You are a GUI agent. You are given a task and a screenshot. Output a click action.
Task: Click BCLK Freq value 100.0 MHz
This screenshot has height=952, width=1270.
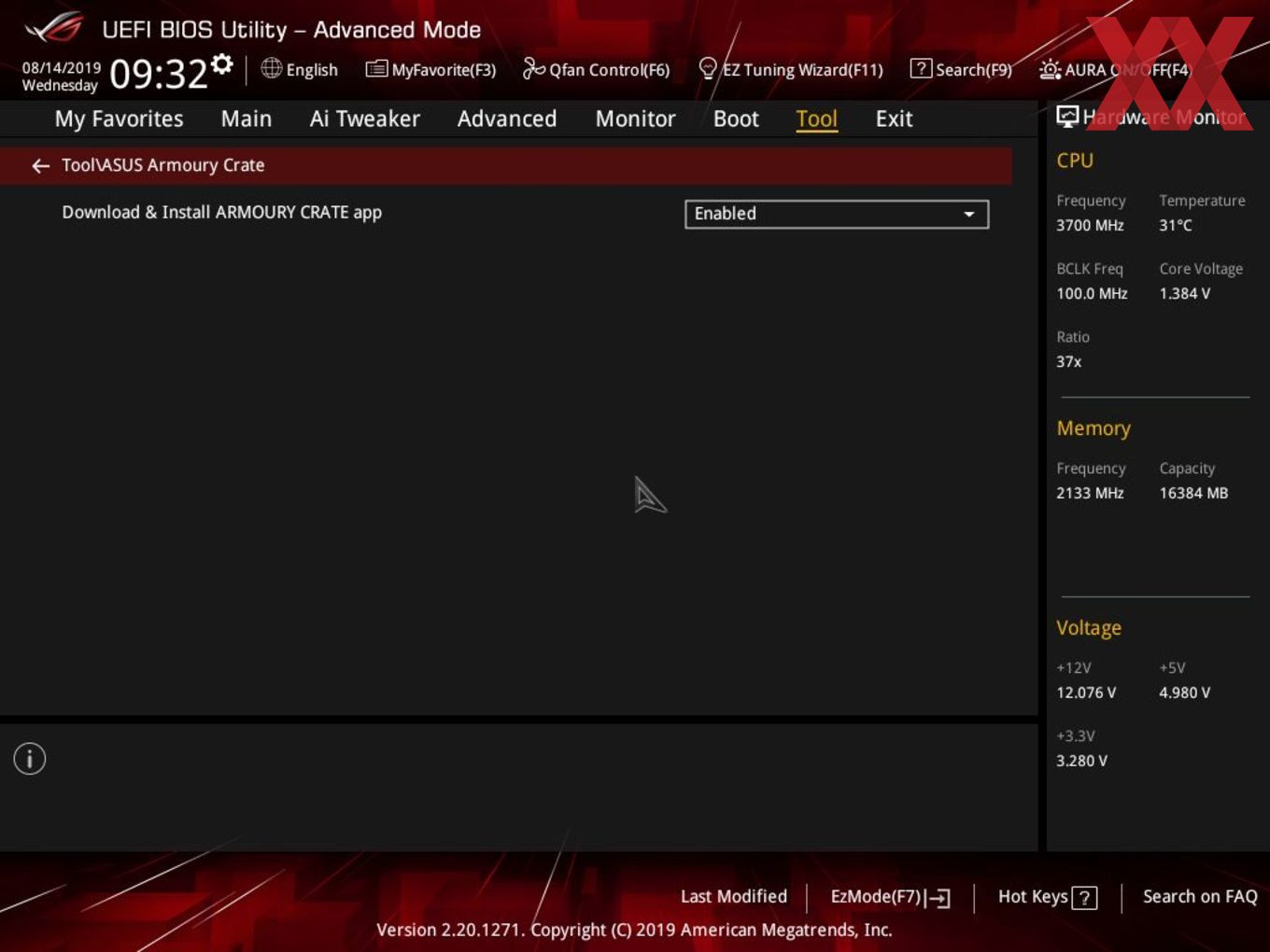(1092, 293)
